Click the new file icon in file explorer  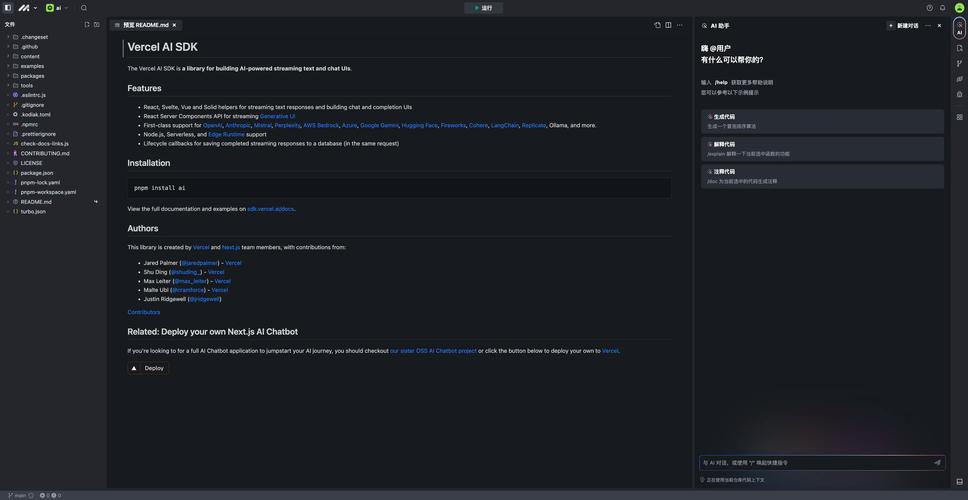pos(86,25)
